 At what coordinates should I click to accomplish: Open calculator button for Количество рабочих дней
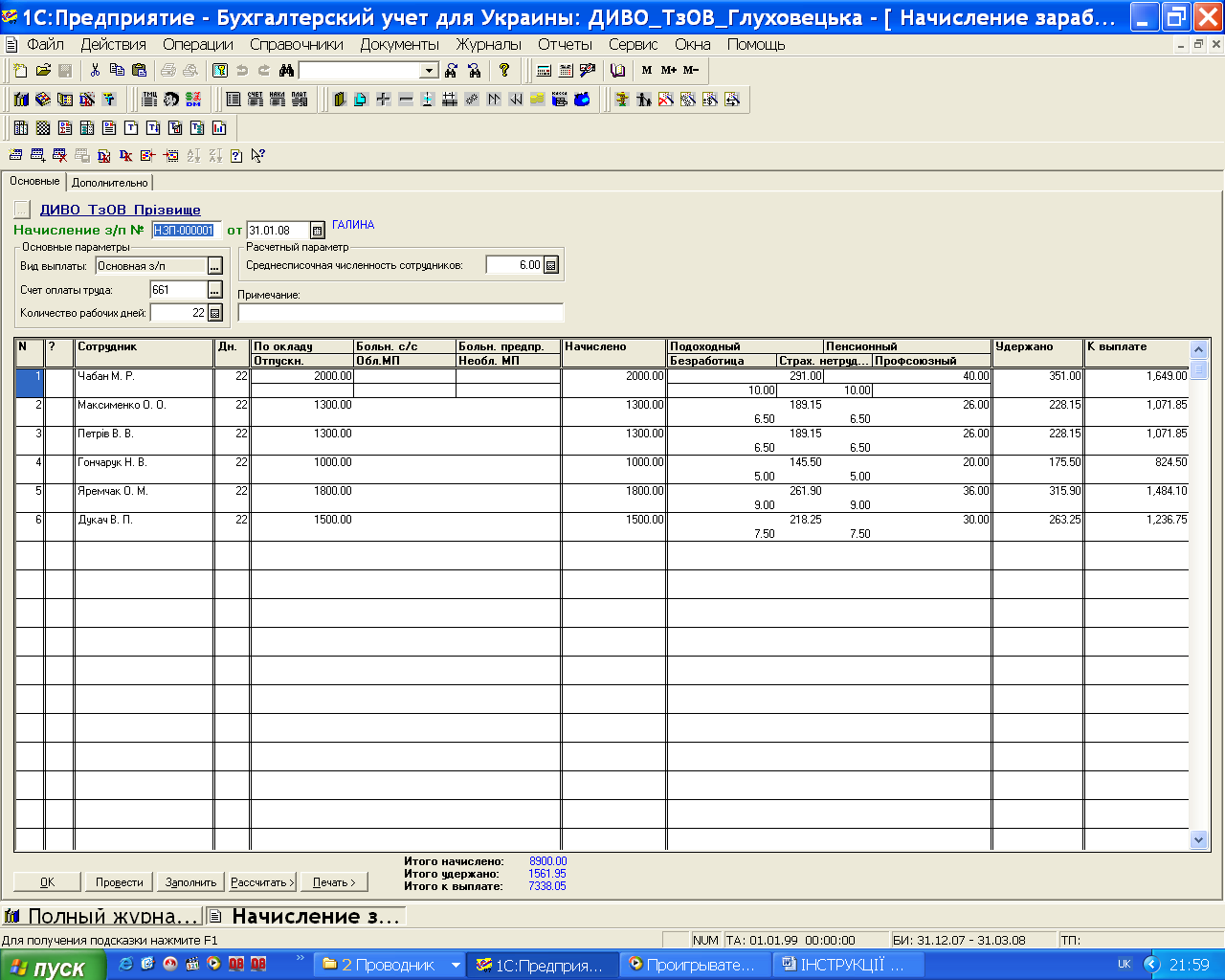click(x=214, y=313)
